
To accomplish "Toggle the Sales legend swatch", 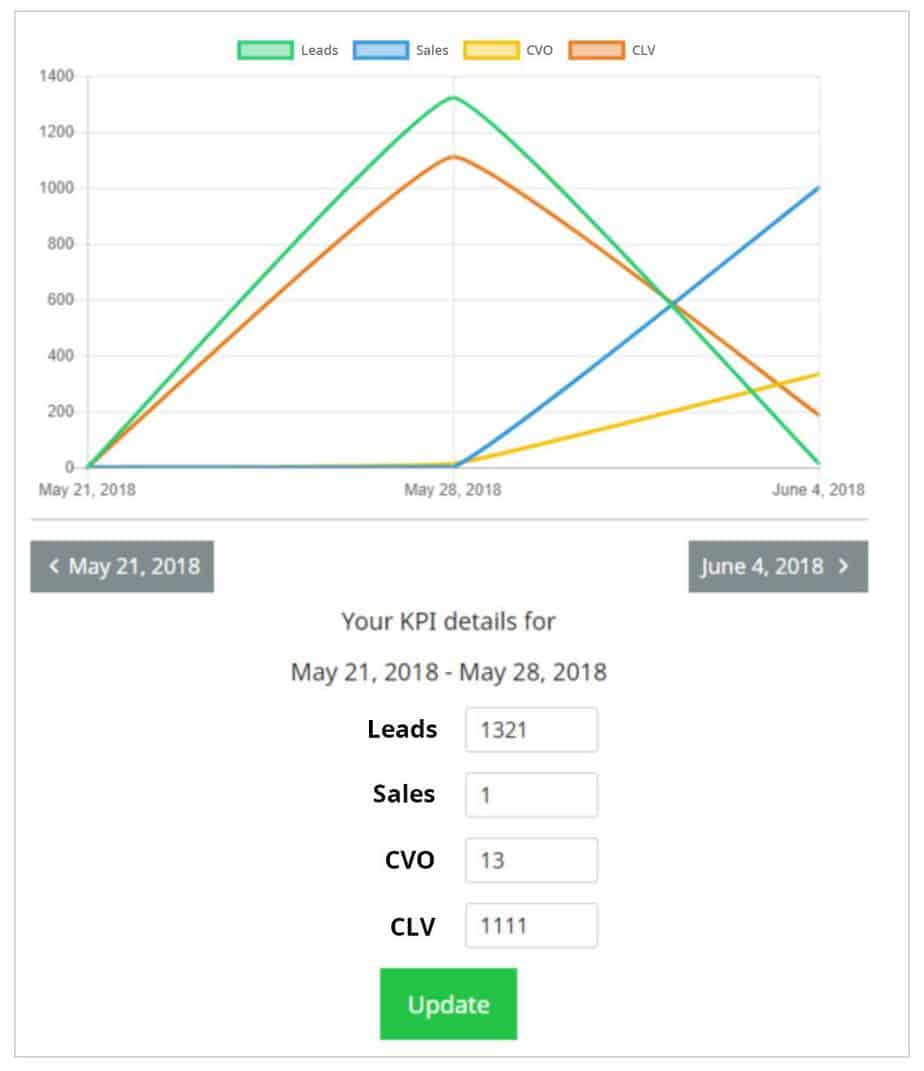I will click(x=381, y=50).
